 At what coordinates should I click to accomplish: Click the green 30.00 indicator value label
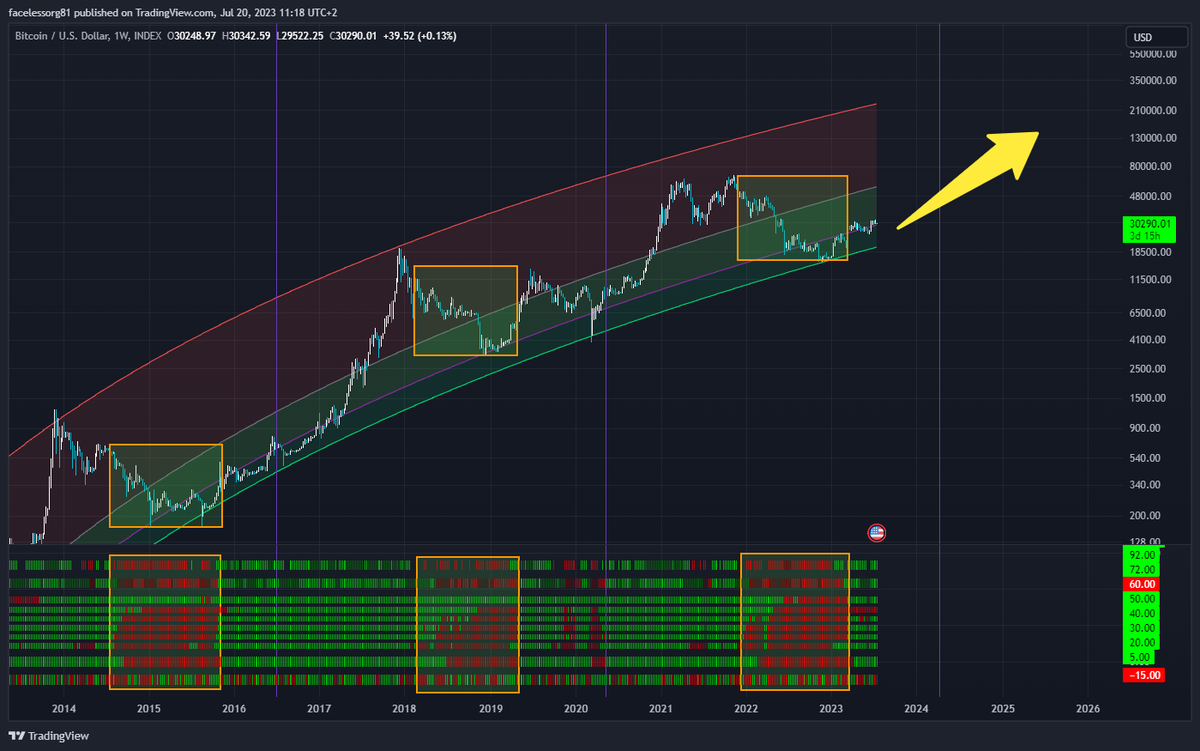1142,628
